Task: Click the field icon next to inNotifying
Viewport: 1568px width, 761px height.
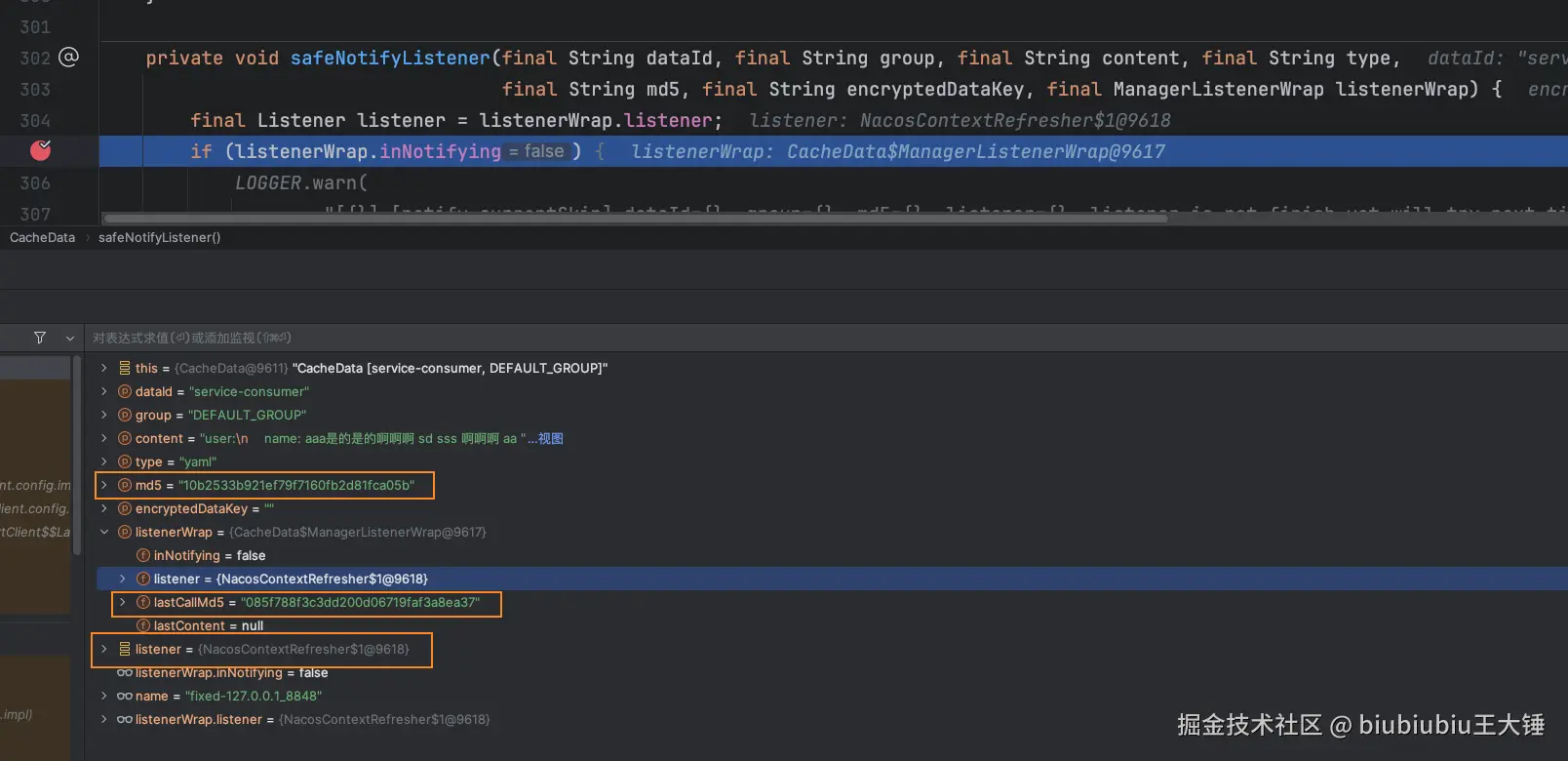Action: point(143,555)
